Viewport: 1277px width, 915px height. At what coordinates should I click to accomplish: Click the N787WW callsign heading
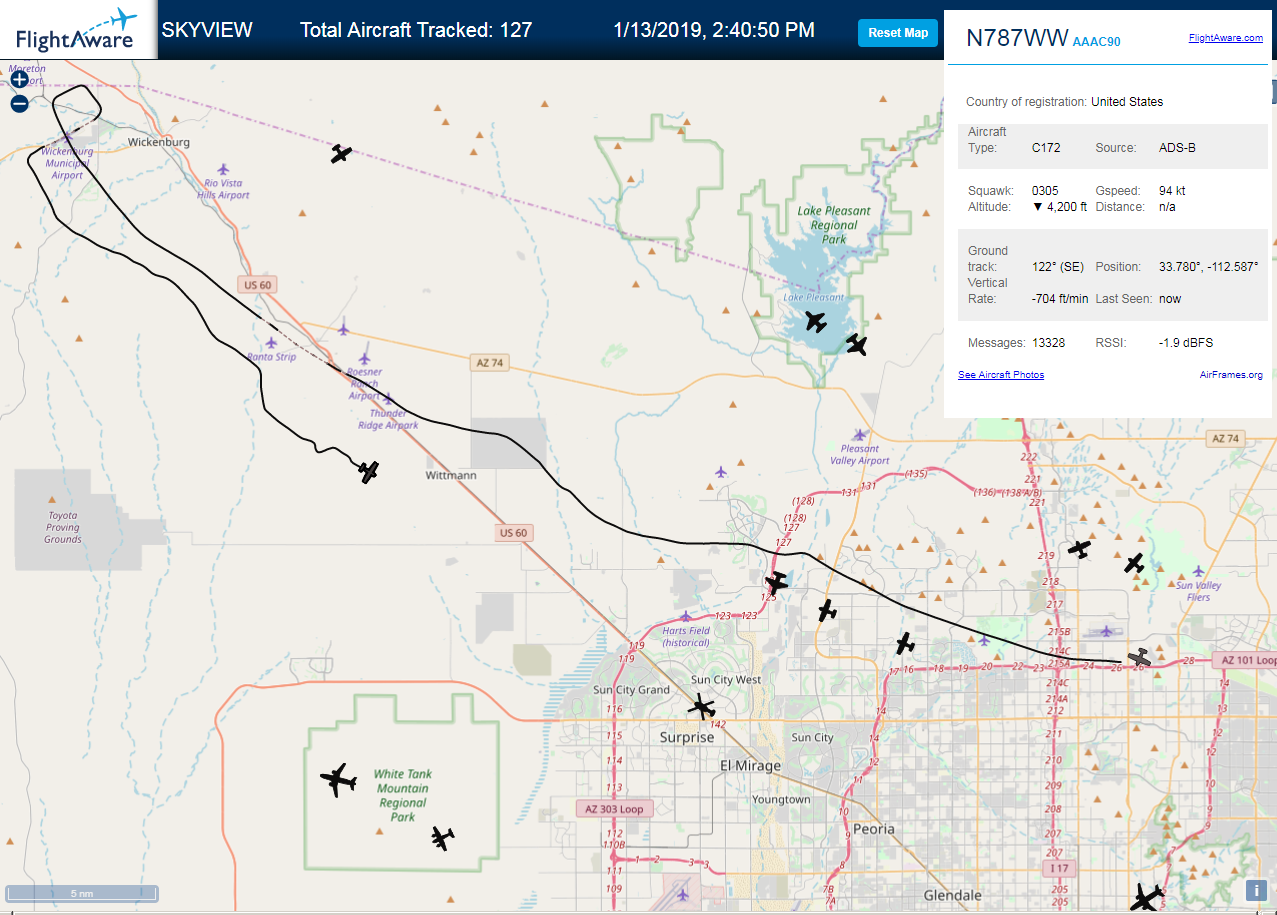click(x=1016, y=38)
